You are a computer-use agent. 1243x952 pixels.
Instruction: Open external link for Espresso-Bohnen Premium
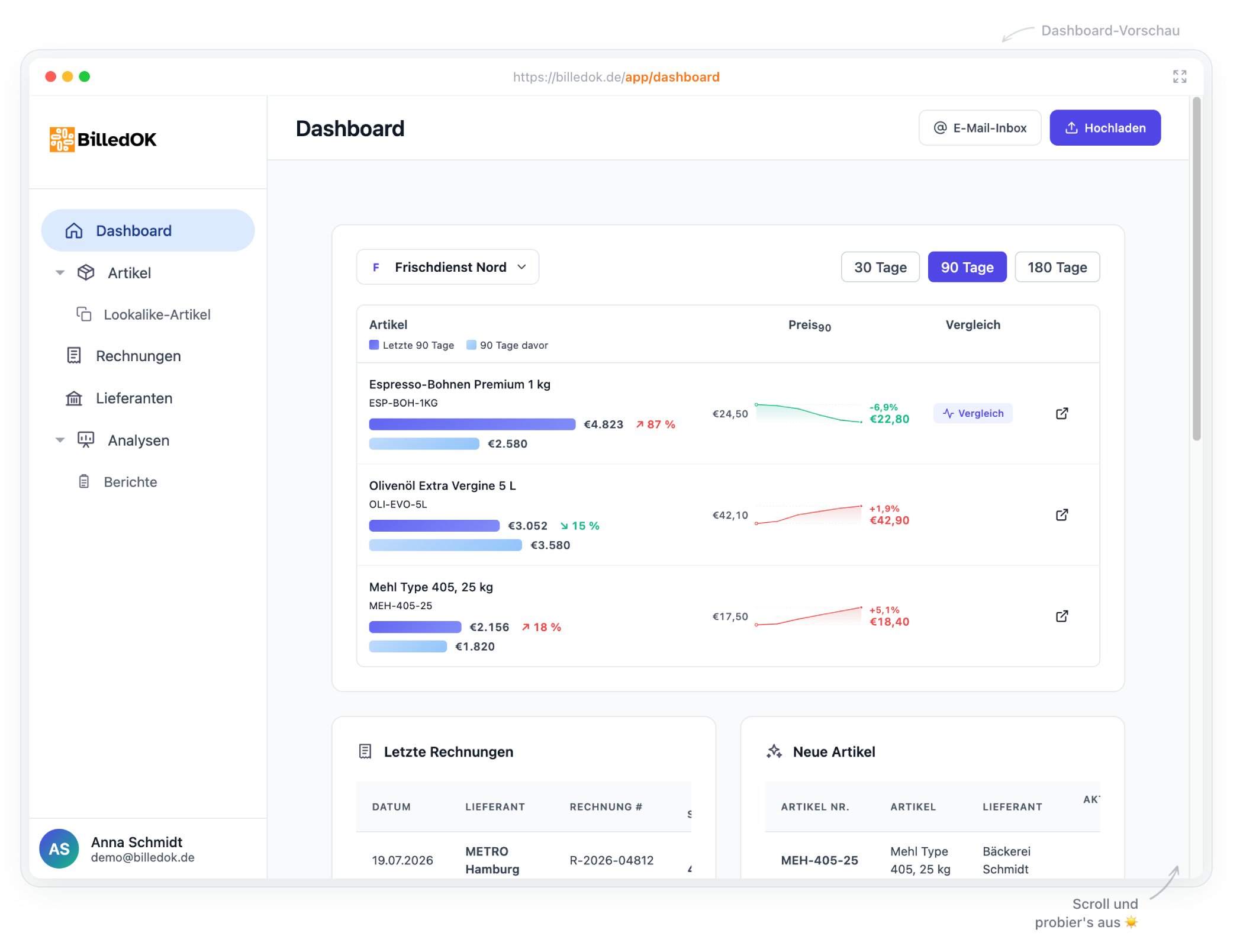click(x=1062, y=413)
